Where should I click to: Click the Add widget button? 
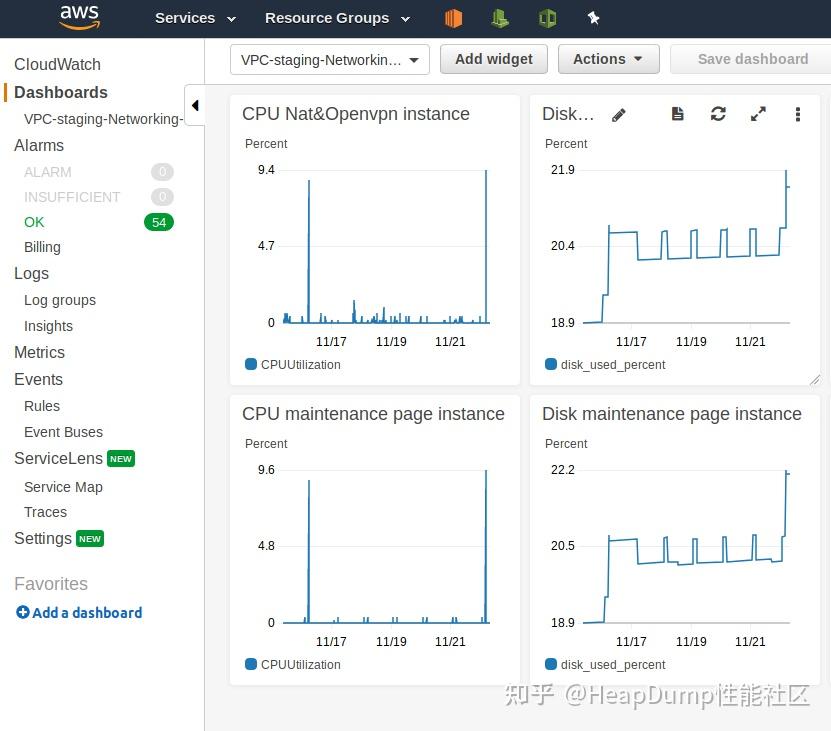tap(494, 59)
